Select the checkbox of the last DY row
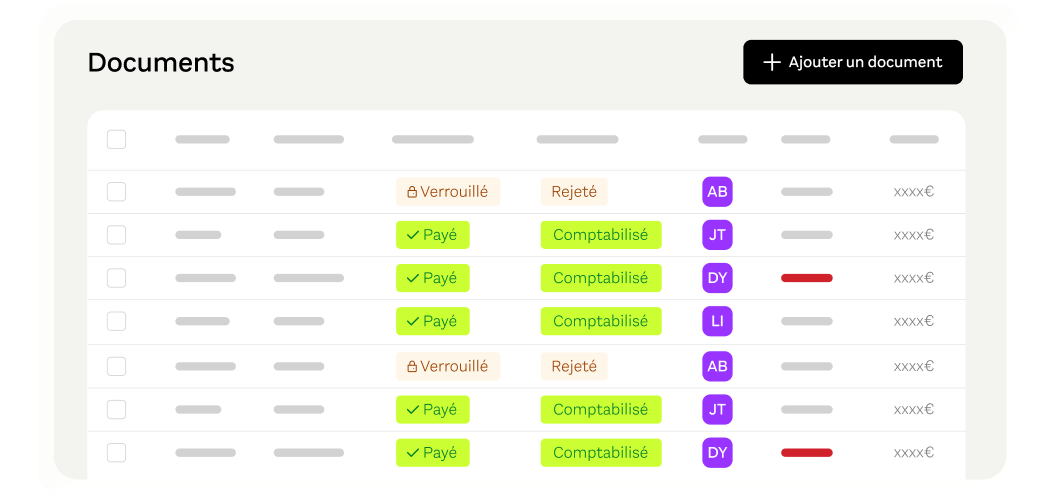Image resolution: width=1060 pixels, height=500 pixels. pos(116,453)
